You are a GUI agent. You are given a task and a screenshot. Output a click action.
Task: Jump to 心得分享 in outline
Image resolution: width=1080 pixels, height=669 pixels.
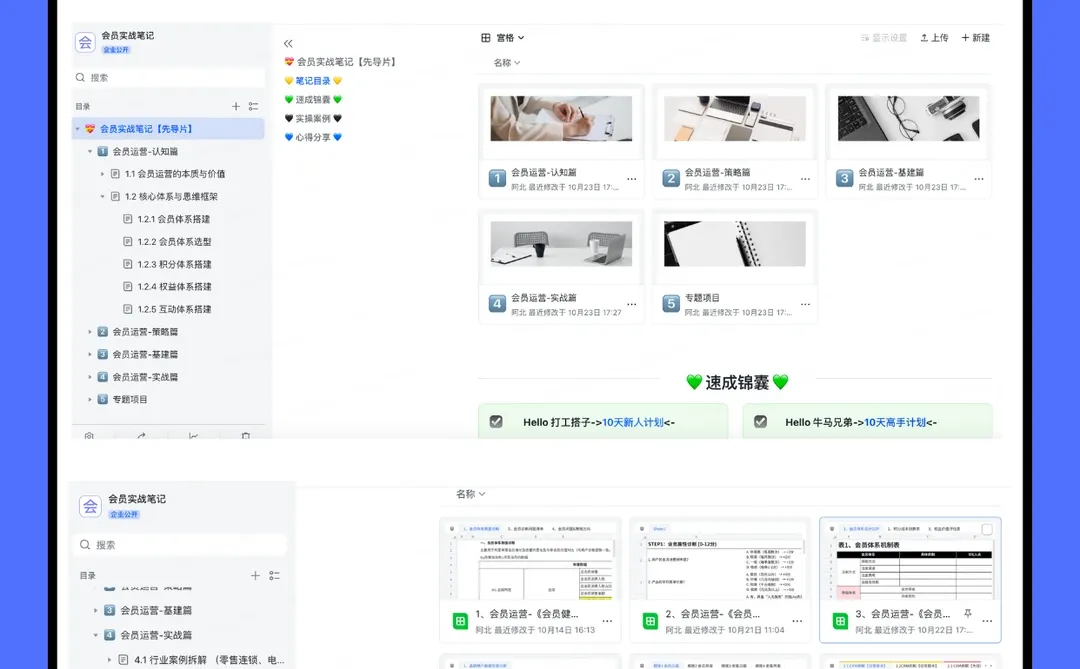coord(313,137)
